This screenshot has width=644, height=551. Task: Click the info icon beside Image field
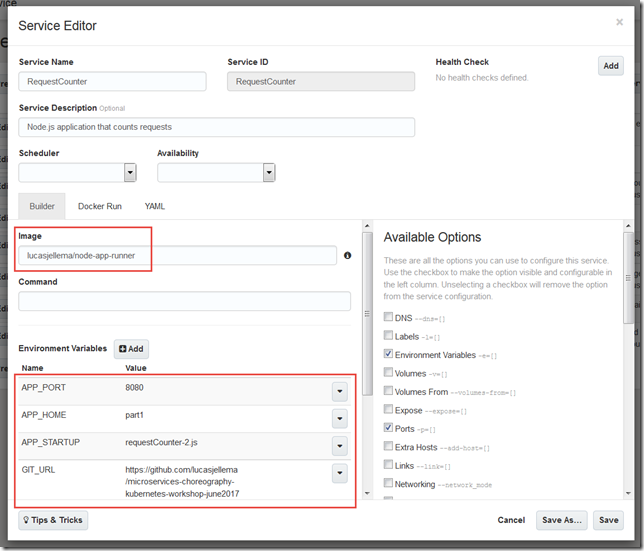[347, 256]
